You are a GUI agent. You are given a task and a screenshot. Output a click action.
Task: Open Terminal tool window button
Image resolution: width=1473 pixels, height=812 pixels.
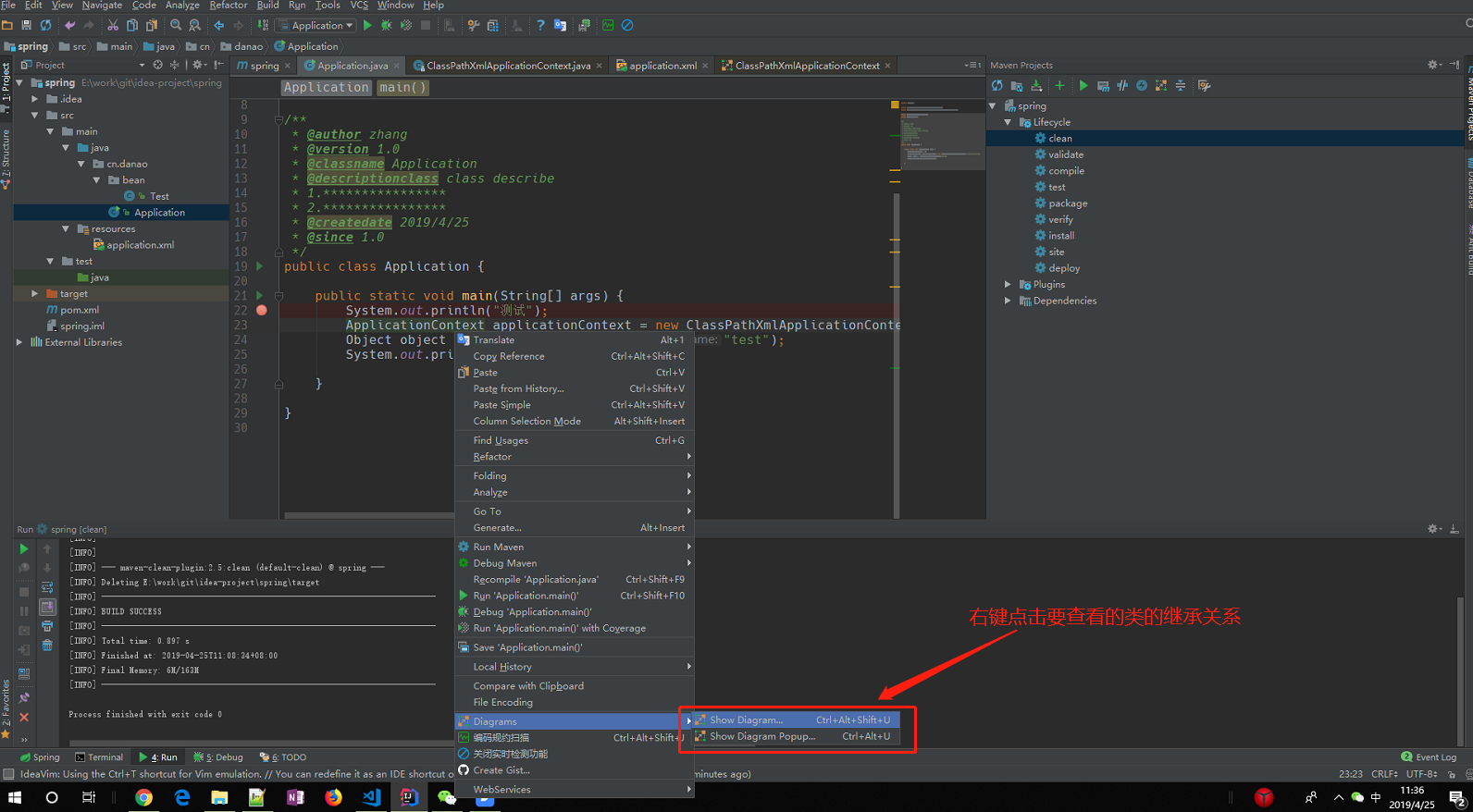coord(99,757)
